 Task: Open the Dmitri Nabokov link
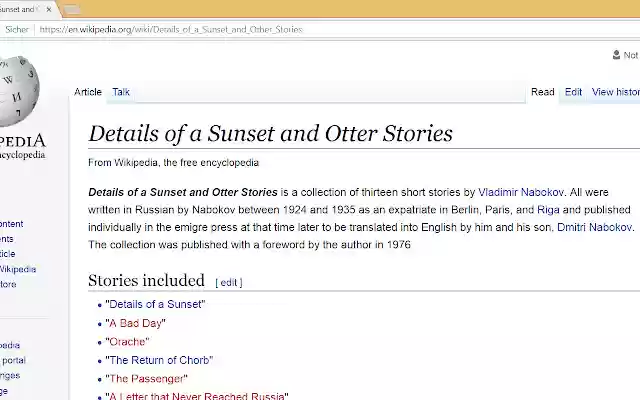(x=594, y=227)
